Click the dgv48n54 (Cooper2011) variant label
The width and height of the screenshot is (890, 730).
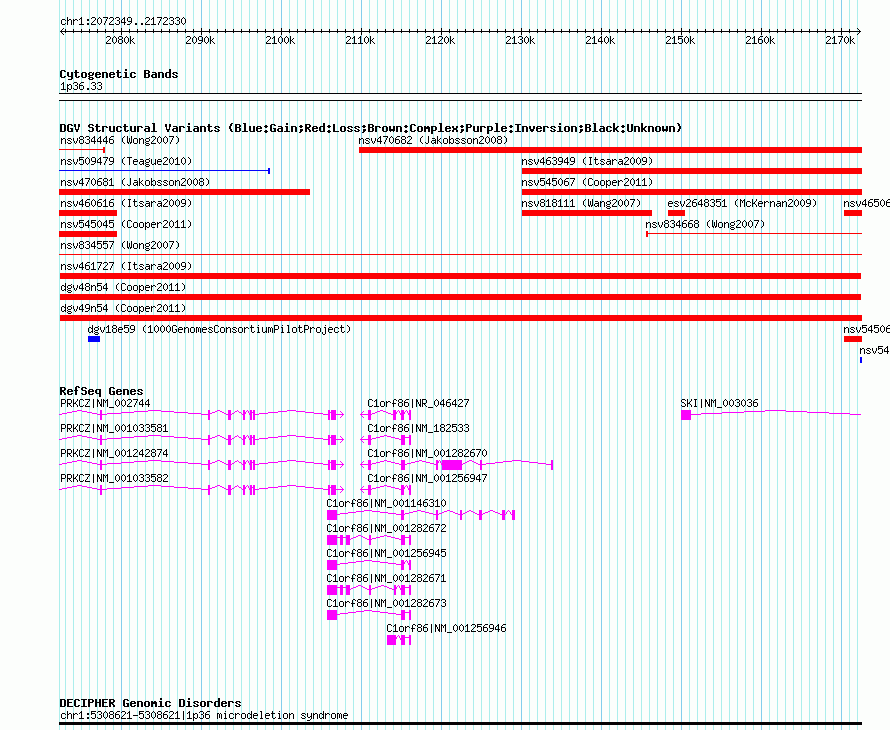coord(123,287)
